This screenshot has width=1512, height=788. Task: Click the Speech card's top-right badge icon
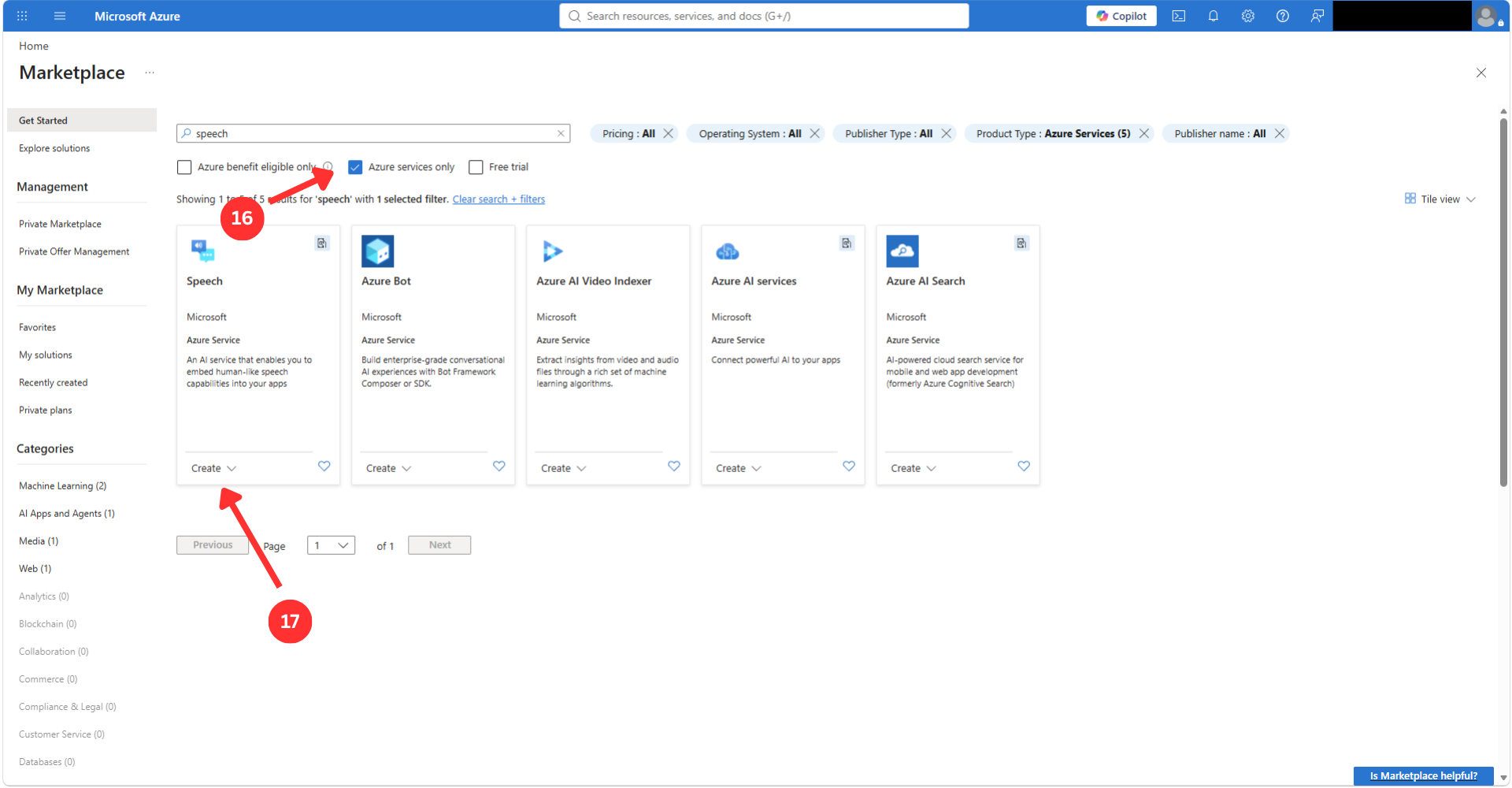322,243
